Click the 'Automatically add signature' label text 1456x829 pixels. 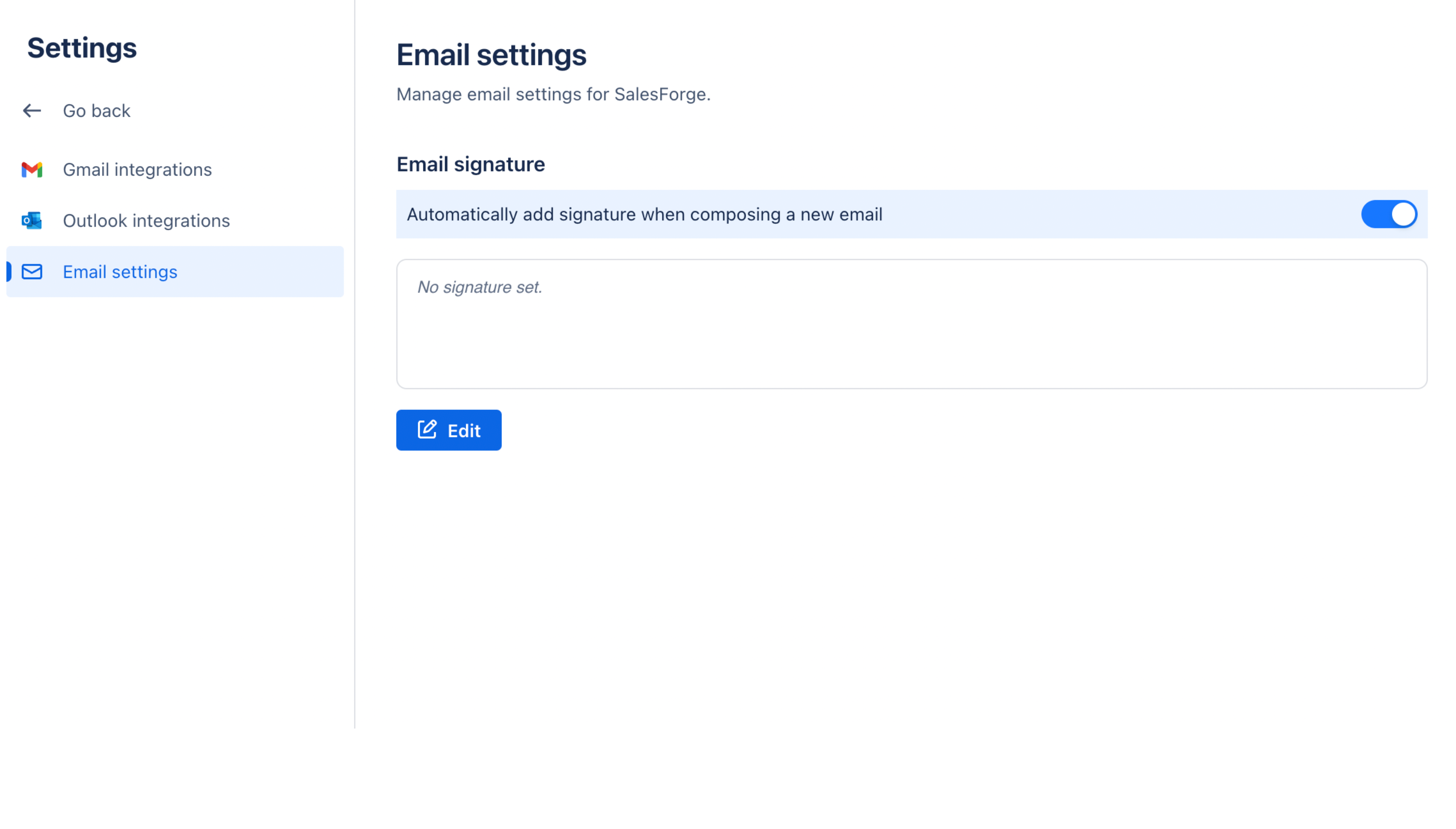click(x=644, y=214)
